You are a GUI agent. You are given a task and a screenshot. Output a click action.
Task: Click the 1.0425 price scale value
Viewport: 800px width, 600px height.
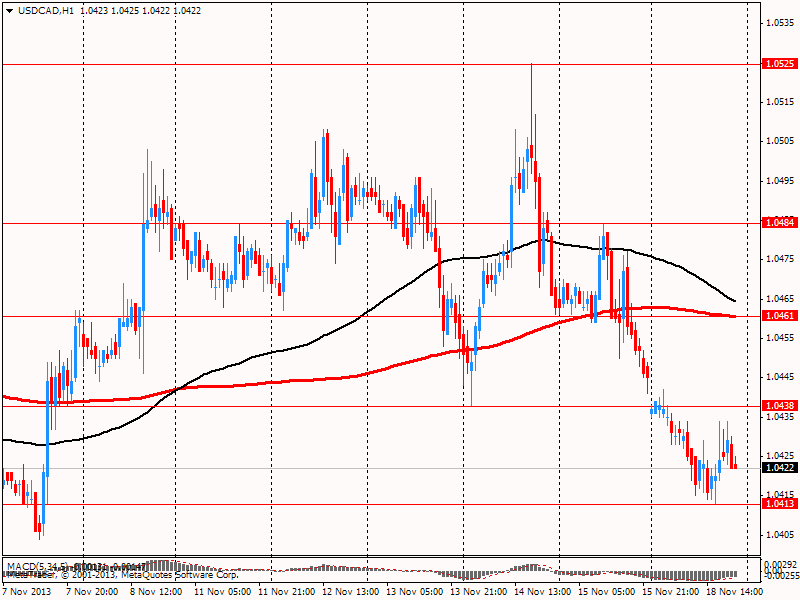click(x=781, y=456)
